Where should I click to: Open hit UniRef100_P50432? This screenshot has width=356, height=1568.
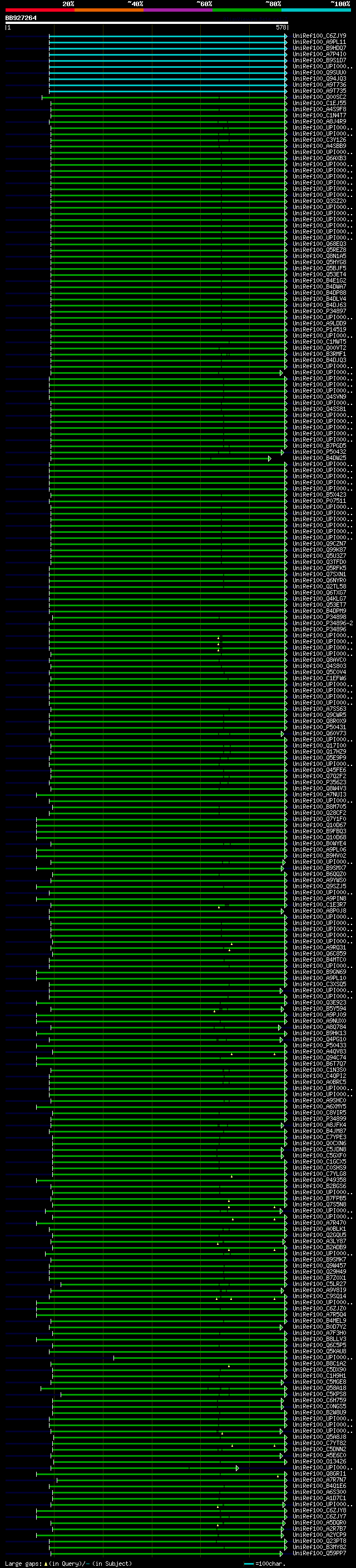pos(319,452)
